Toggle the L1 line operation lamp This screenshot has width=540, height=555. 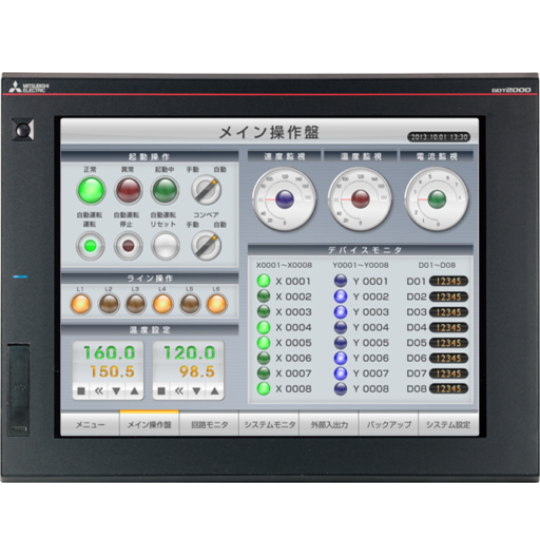[x=81, y=304]
